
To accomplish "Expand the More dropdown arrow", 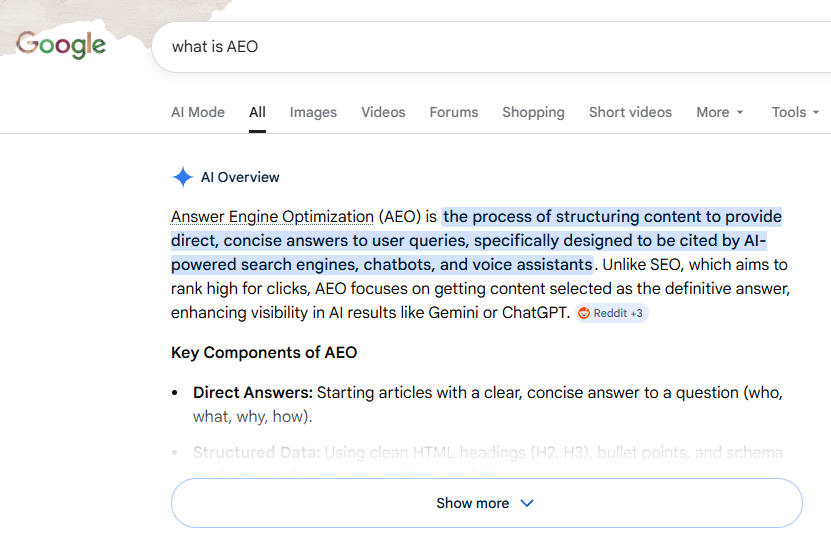I will pos(740,112).
